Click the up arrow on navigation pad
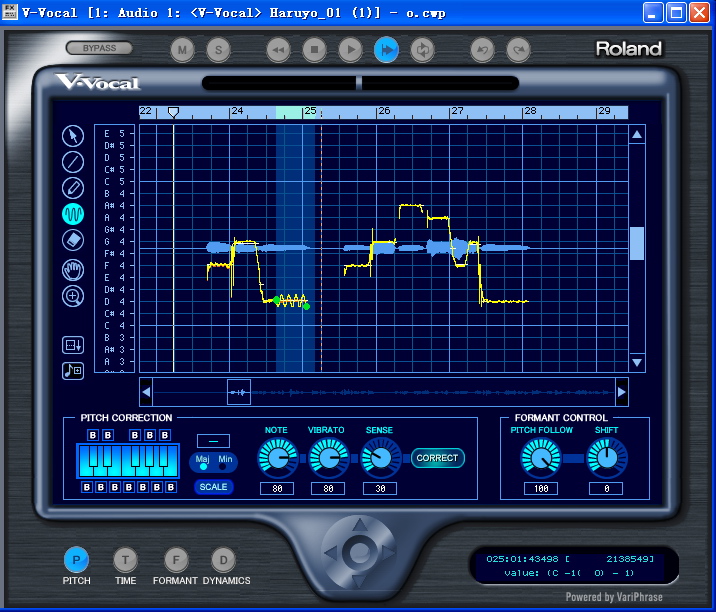This screenshot has height=612, width=716. click(360, 525)
